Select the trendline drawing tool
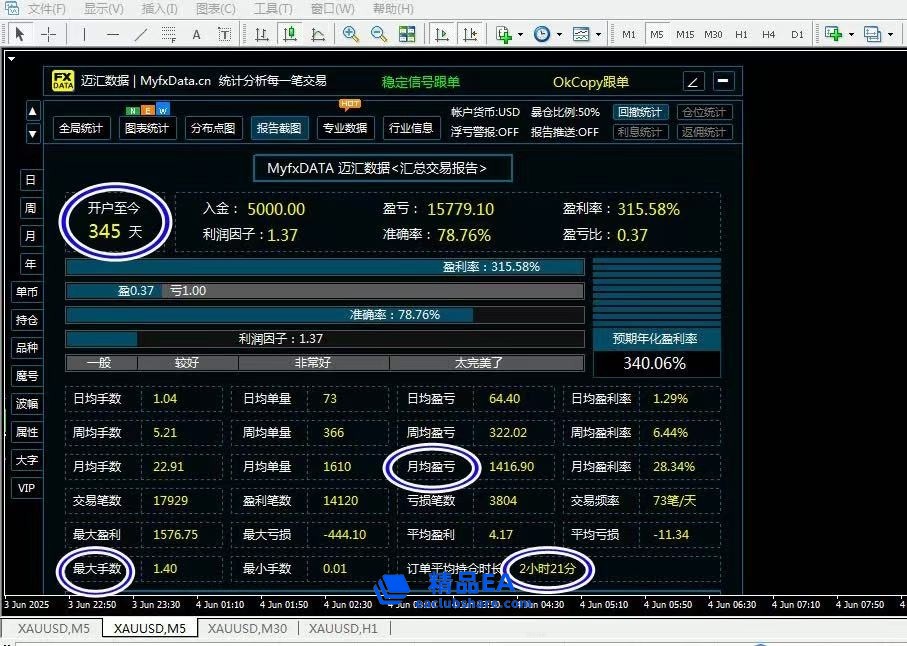 [x=141, y=35]
